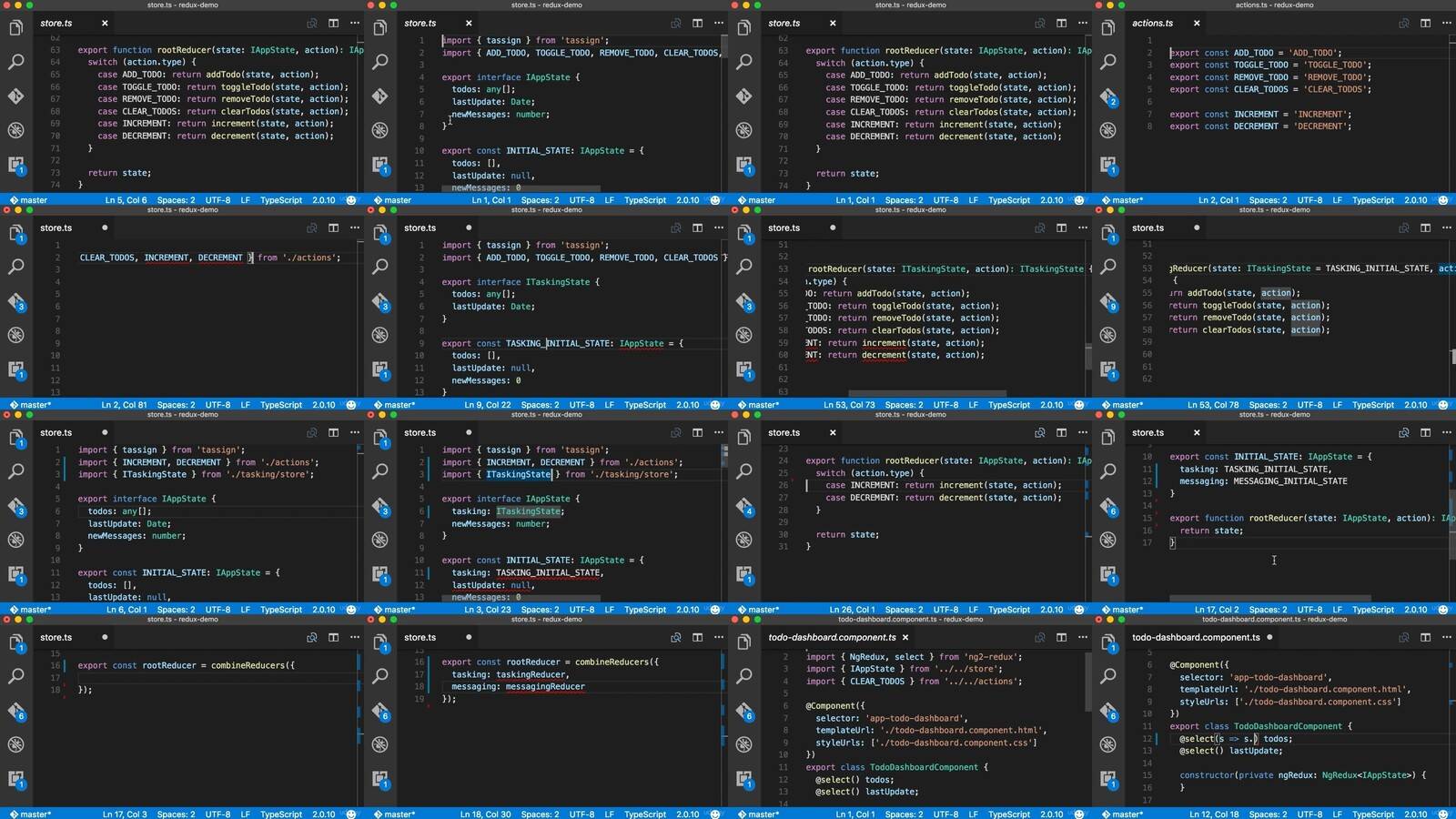Open TypeScript language mode beside Ln 6, Col 1

point(280,610)
